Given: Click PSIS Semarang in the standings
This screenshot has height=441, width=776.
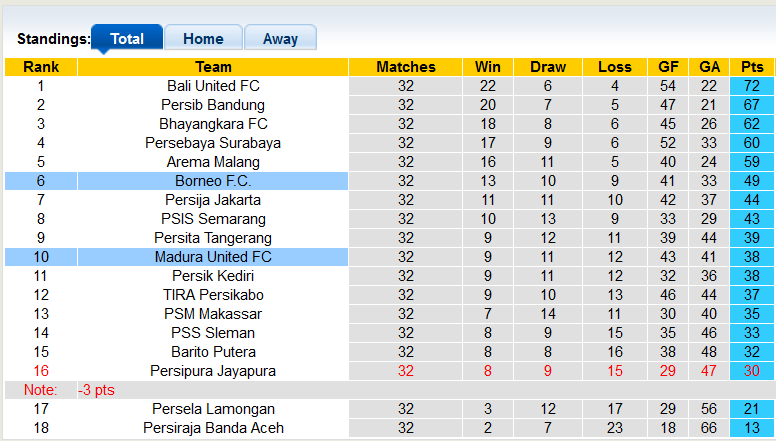Looking at the screenshot, I should coord(213,219).
